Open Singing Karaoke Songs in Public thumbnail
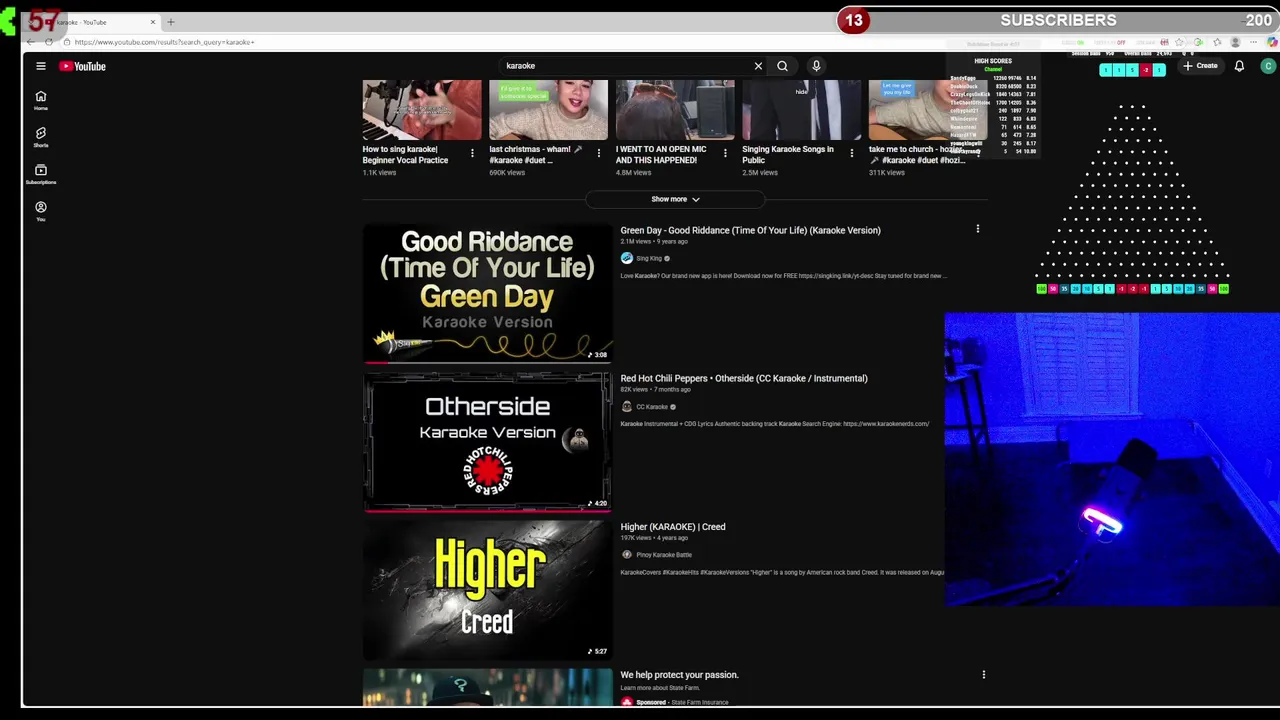This screenshot has height=720, width=1280. [x=801, y=110]
